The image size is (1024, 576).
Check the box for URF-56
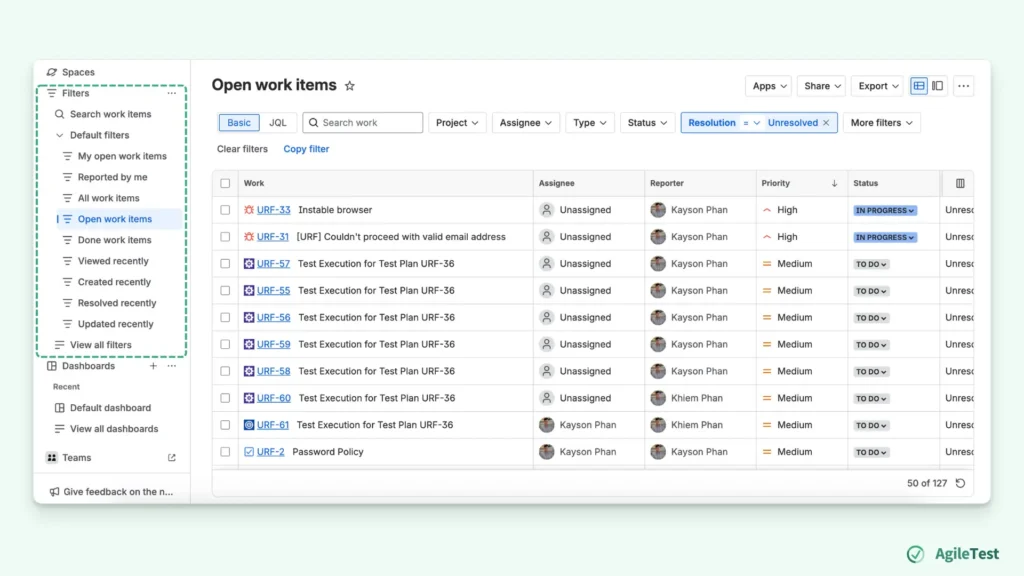(x=225, y=317)
